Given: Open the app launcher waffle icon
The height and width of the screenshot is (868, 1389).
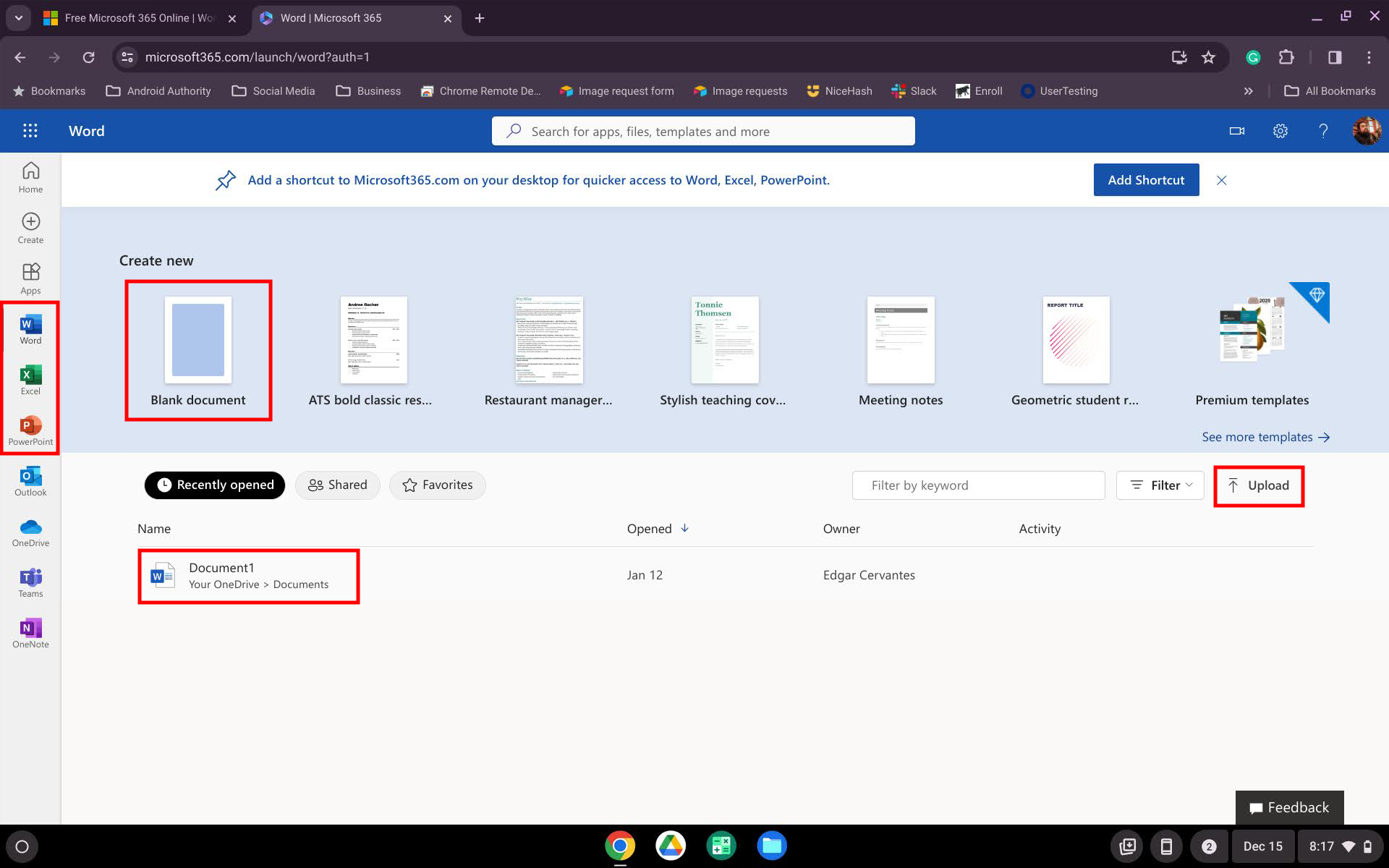Looking at the screenshot, I should tap(30, 131).
